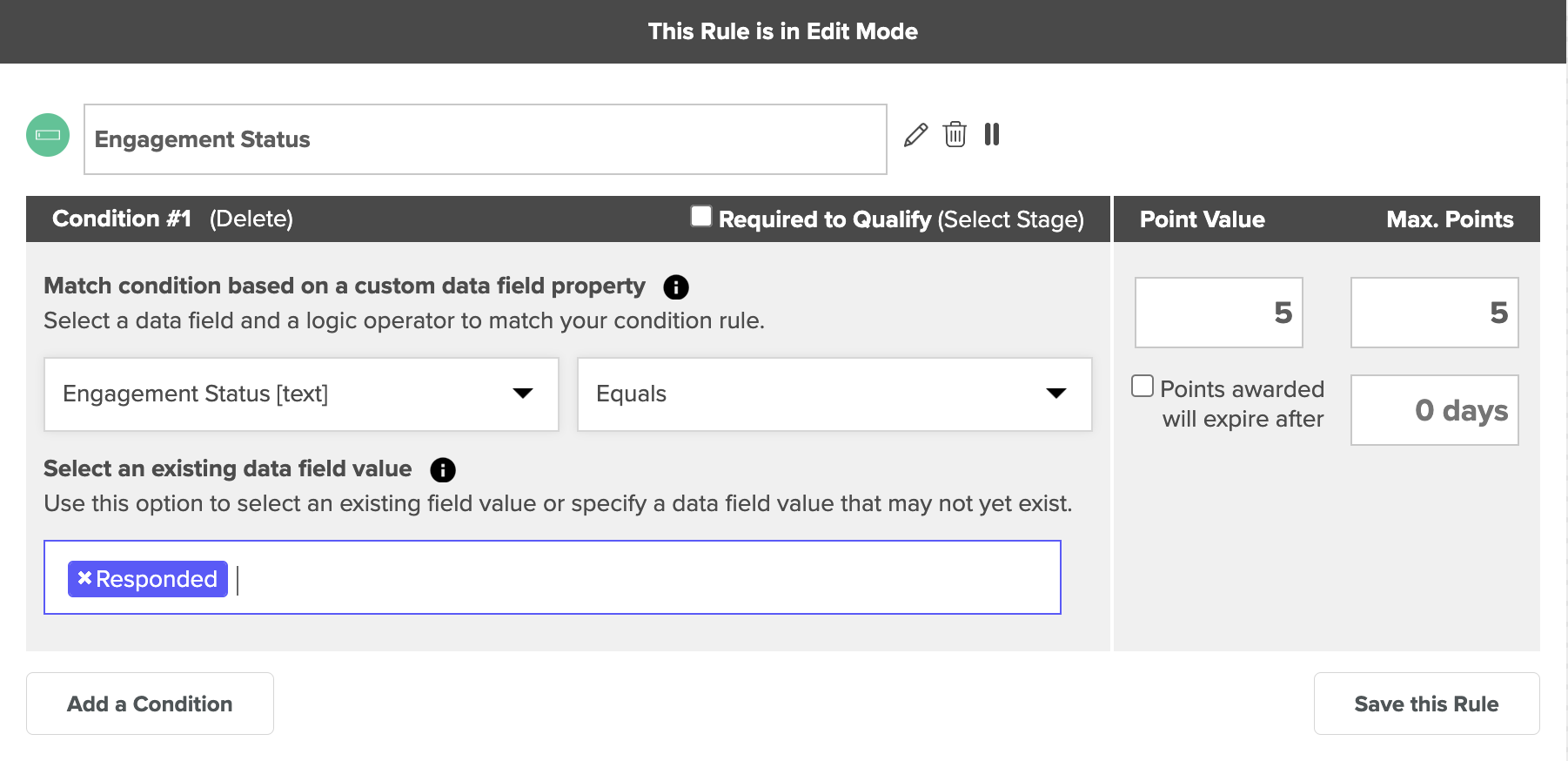
Task: Click the pencil edit icon
Action: point(915,135)
